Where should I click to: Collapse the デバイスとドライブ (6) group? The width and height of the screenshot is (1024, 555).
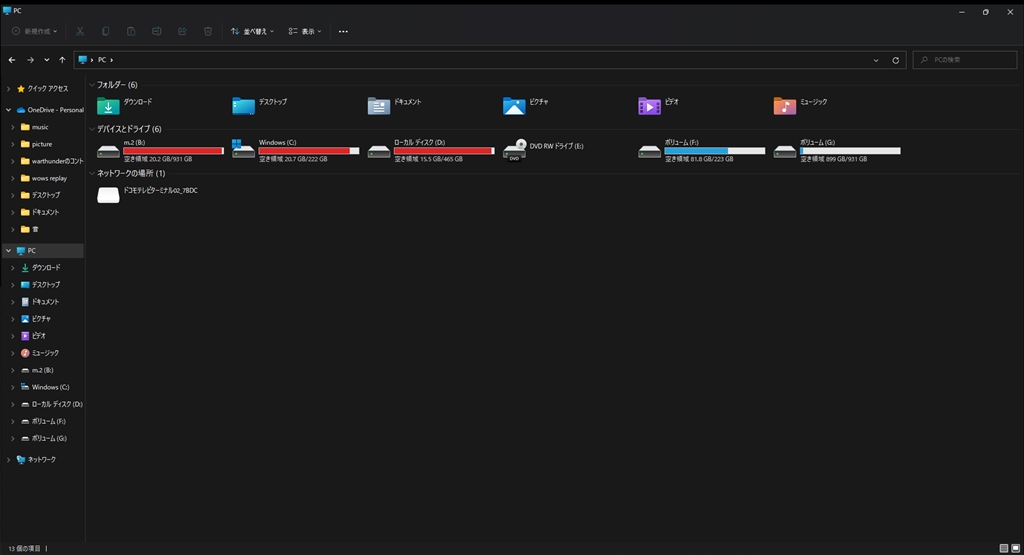coord(92,129)
